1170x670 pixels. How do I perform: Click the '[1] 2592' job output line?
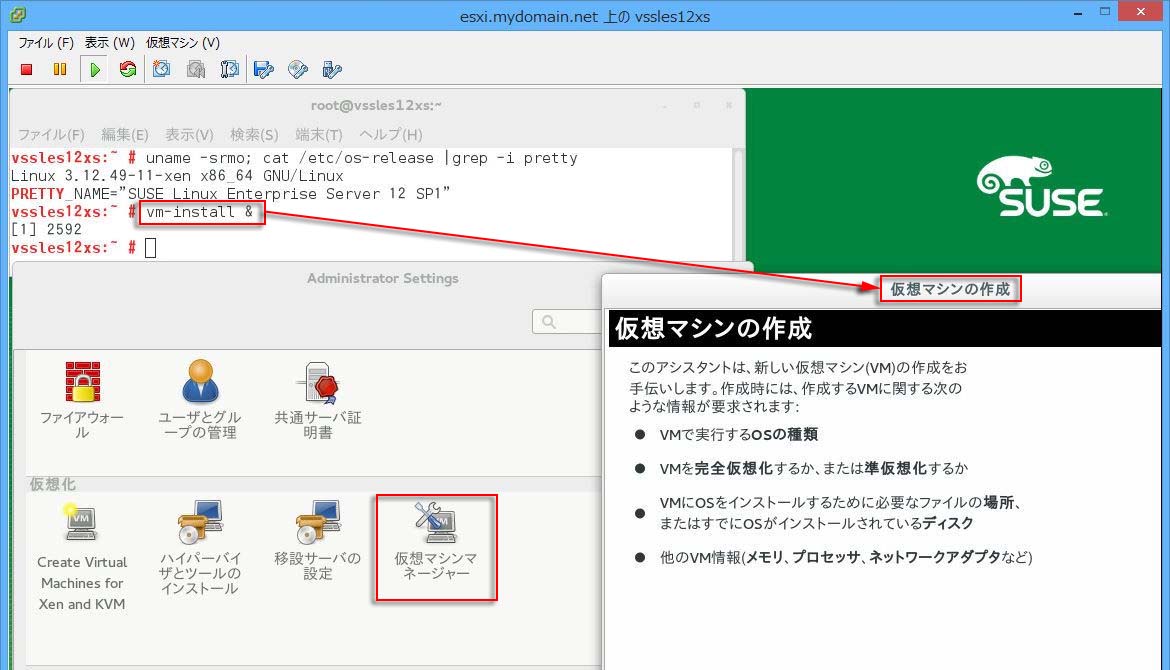(x=46, y=230)
